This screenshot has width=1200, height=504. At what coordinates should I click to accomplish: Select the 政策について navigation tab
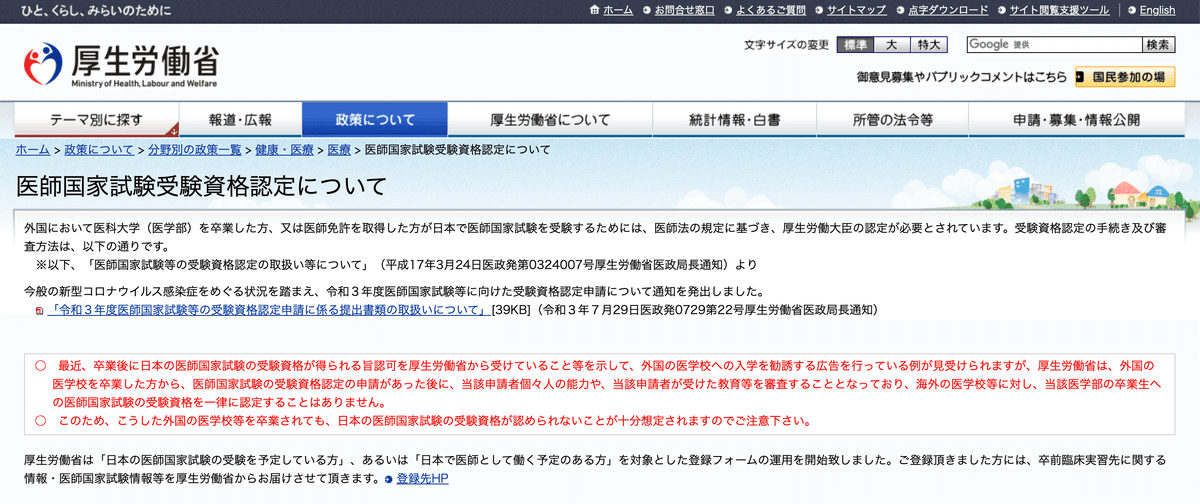coord(374,119)
